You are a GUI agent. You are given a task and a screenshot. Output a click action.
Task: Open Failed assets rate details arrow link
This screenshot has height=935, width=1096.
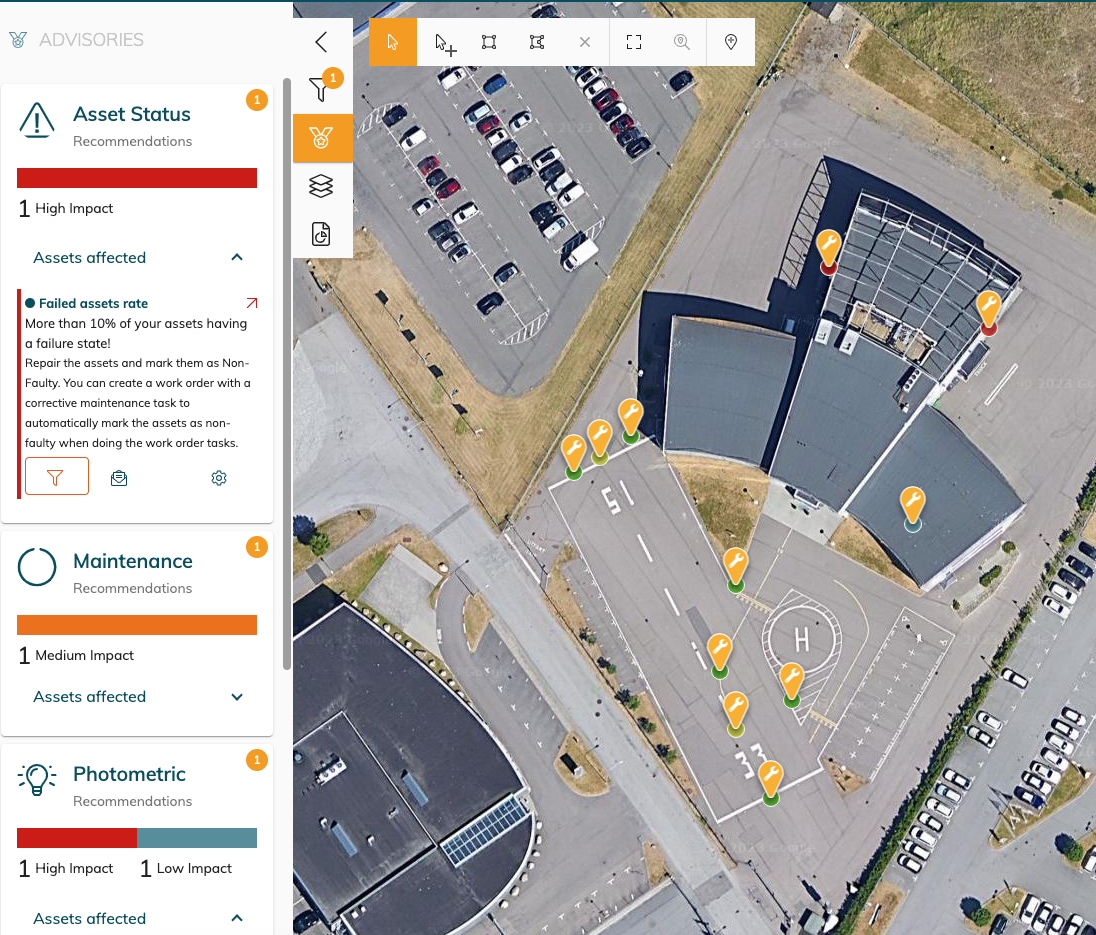tap(251, 303)
